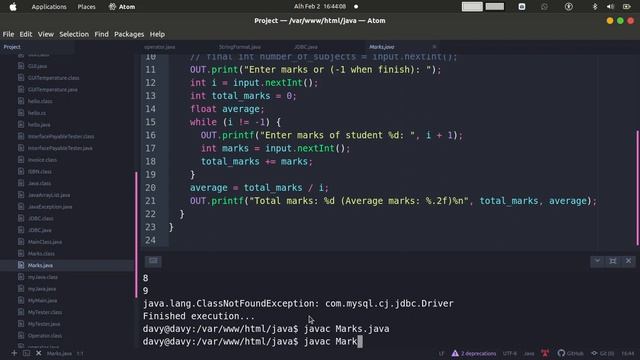Open GUITemperature.class file
Image resolution: width=640 pixels, height=360 pixels.
53,78
